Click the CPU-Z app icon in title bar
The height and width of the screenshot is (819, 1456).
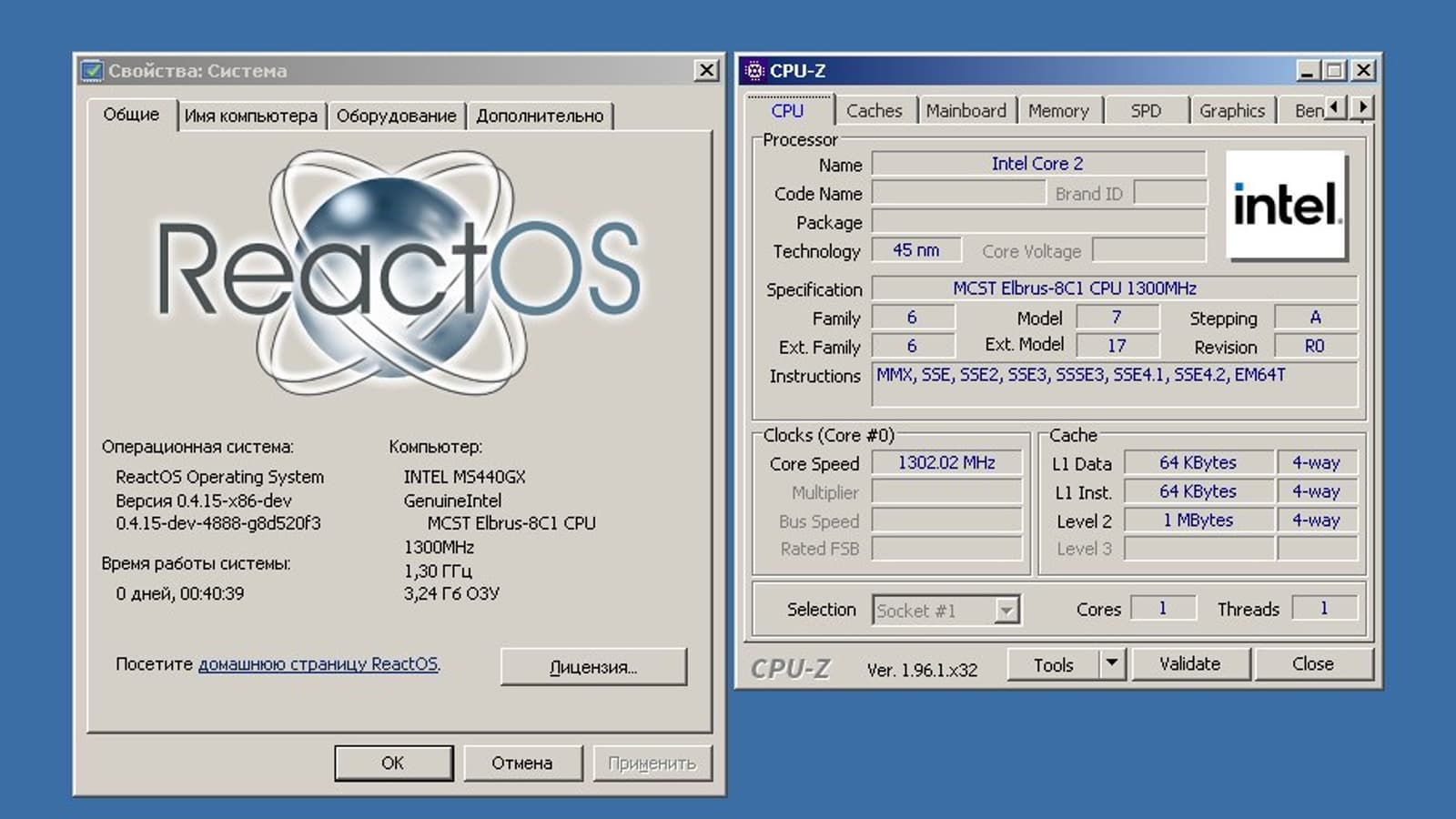coord(753,70)
